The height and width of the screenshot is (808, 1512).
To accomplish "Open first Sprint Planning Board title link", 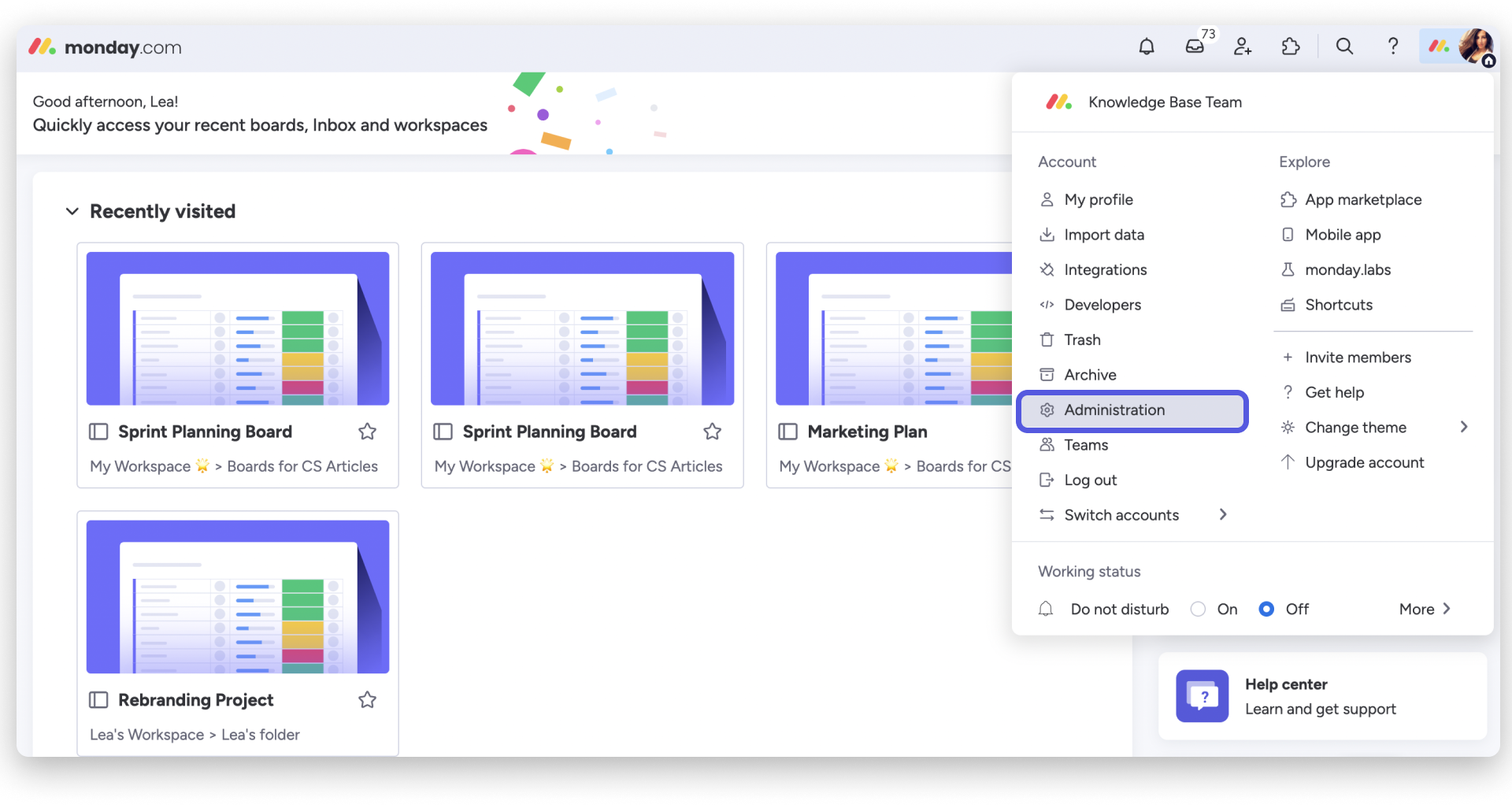I will pos(205,432).
